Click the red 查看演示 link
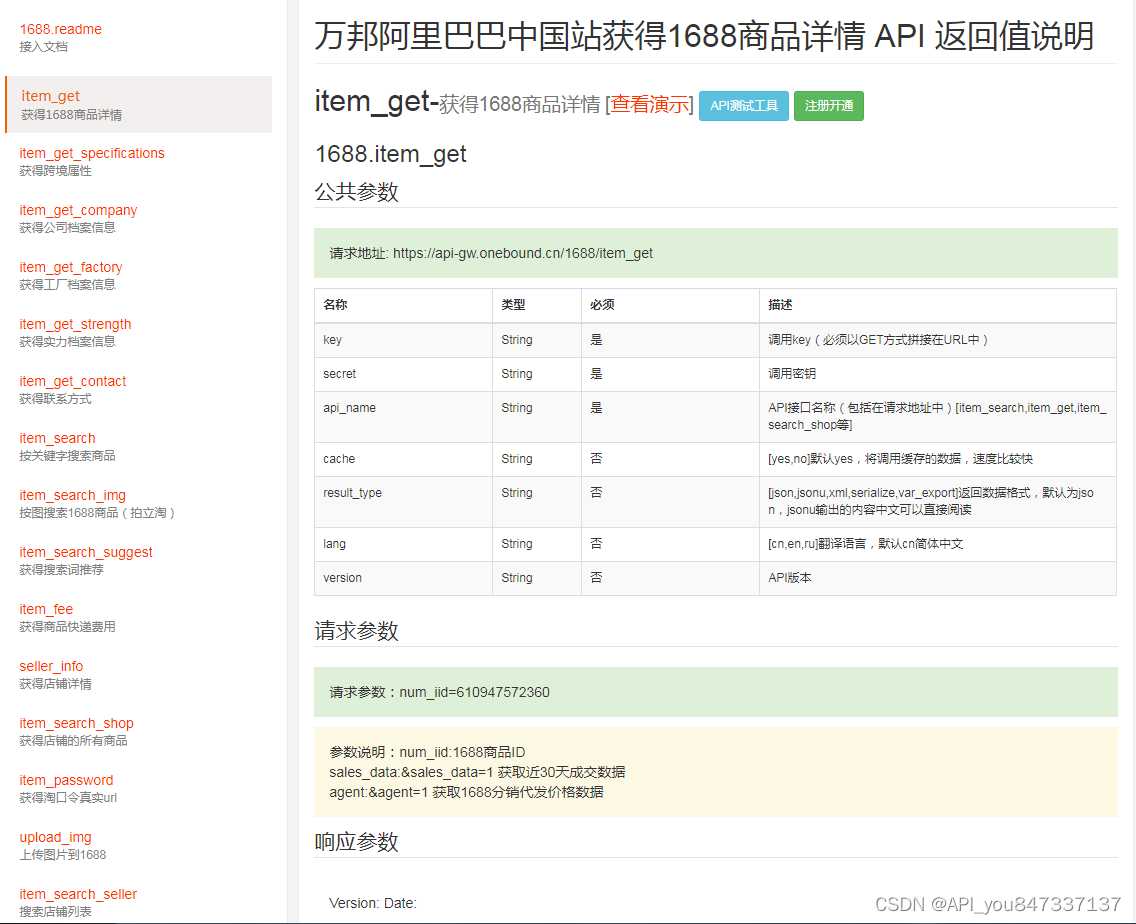Viewport: 1136px width, 924px height. (x=650, y=105)
